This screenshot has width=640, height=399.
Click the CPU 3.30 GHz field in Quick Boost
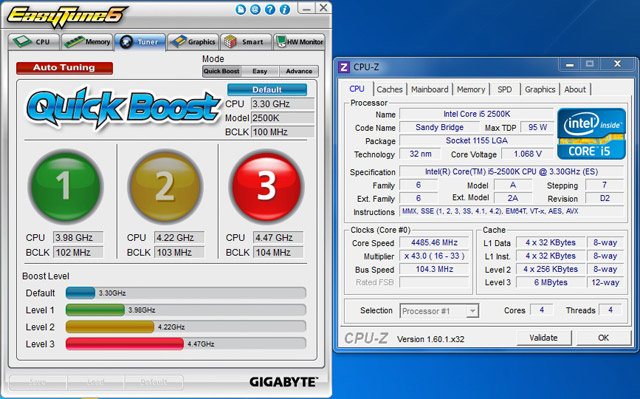point(282,104)
